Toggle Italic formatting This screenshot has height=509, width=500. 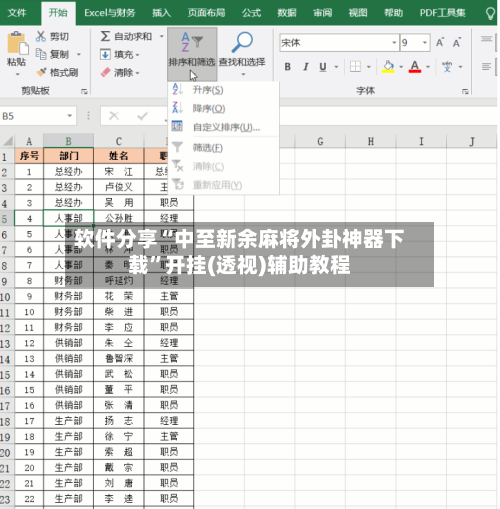[x=305, y=67]
